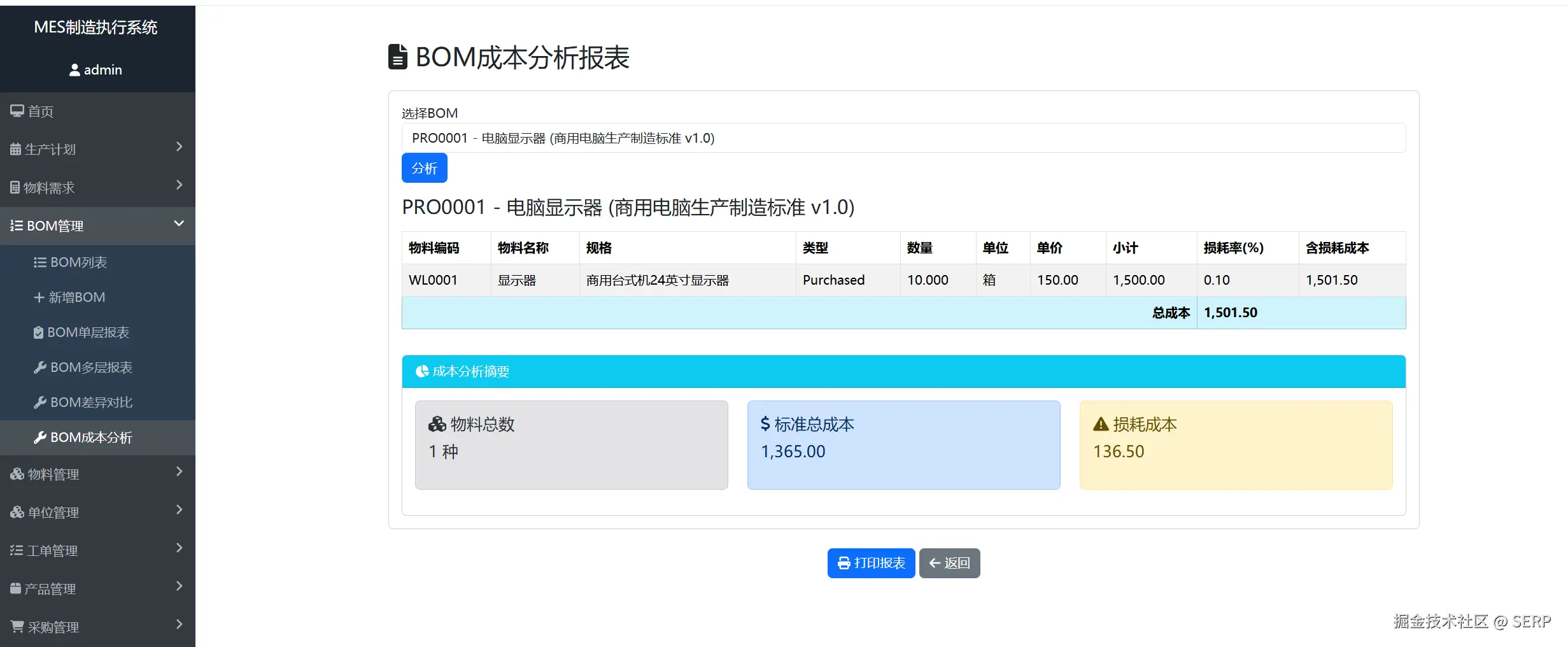Click the 返回 button

click(949, 563)
